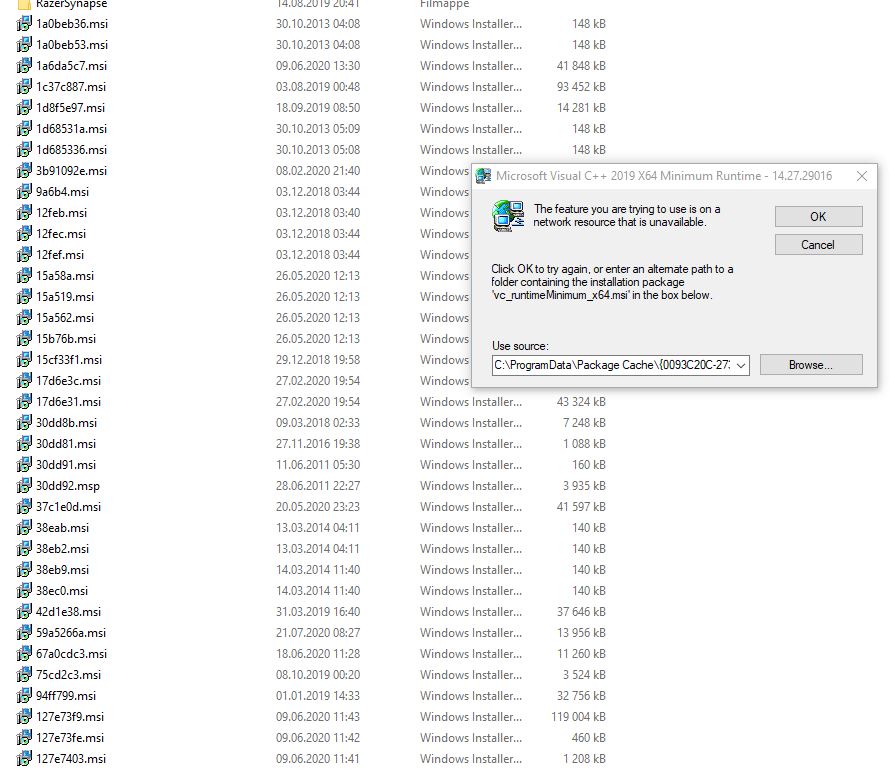Select the RazerSynapse folder icon
Viewport: 890px width, 769px height.
24,5
